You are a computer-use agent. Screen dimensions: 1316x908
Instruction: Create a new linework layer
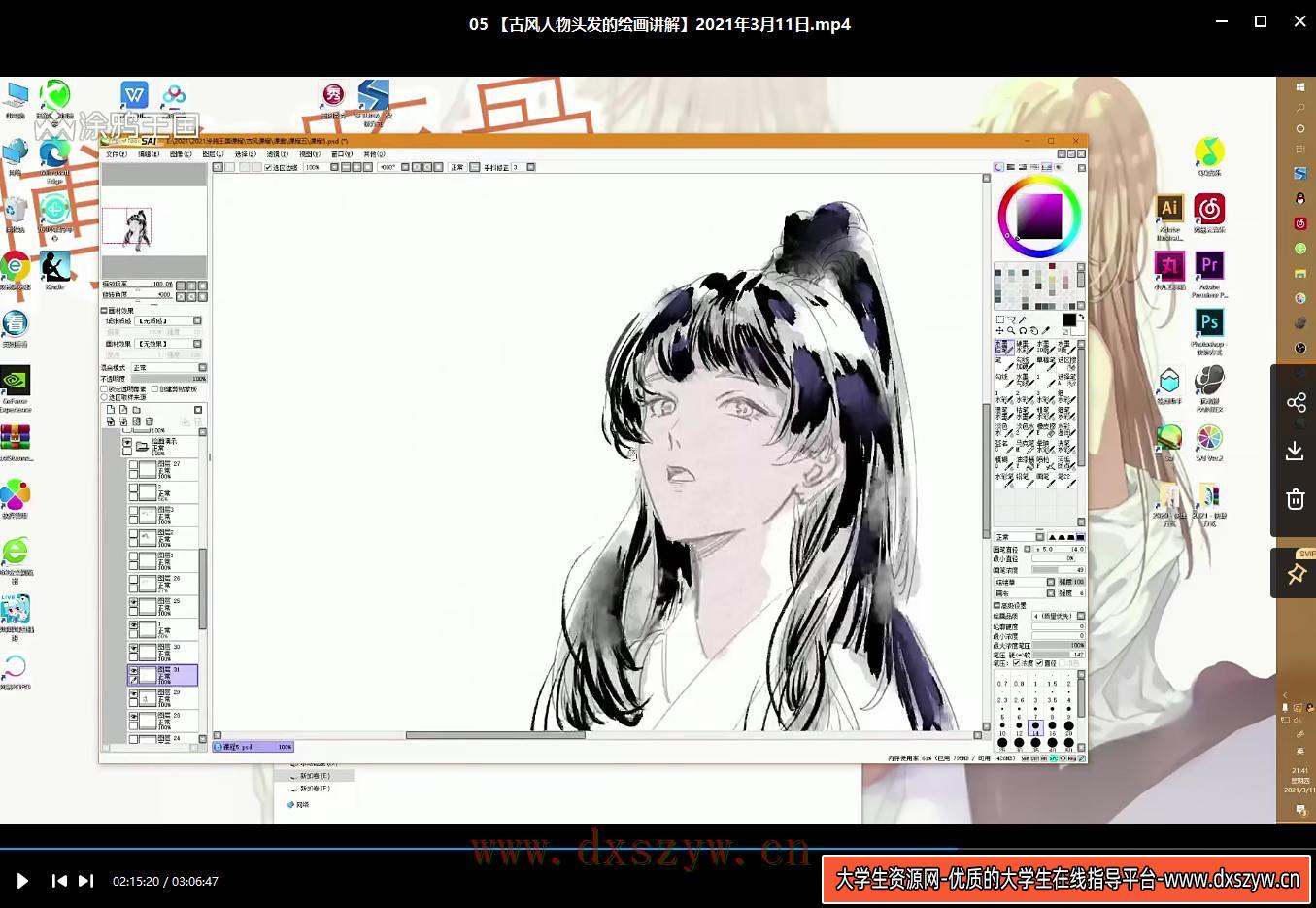[123, 409]
